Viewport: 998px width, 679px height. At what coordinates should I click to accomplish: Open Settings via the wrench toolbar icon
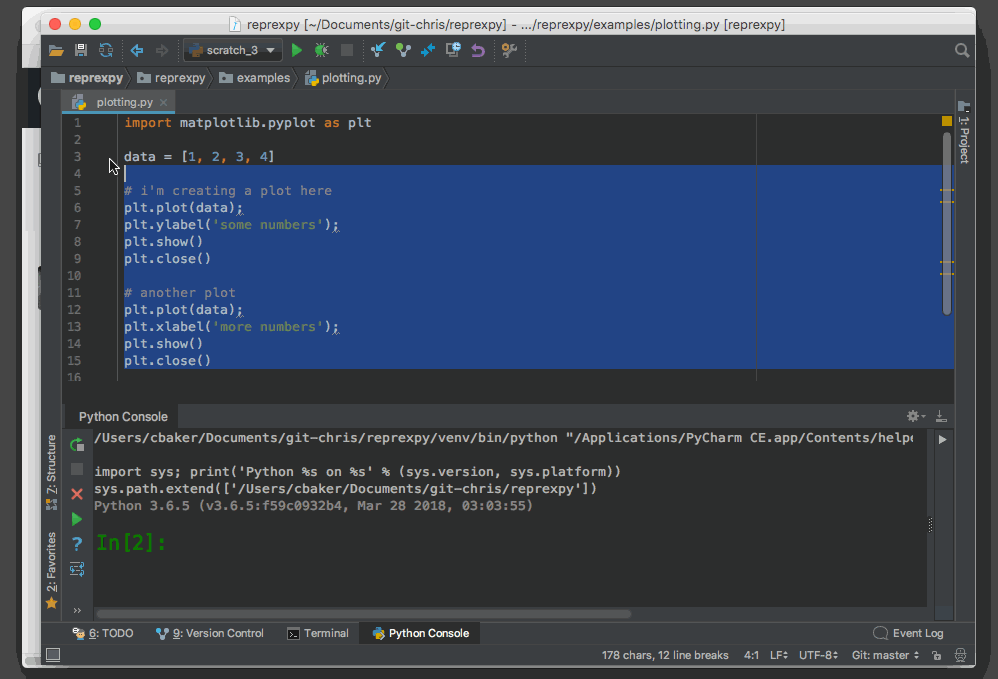tap(509, 50)
